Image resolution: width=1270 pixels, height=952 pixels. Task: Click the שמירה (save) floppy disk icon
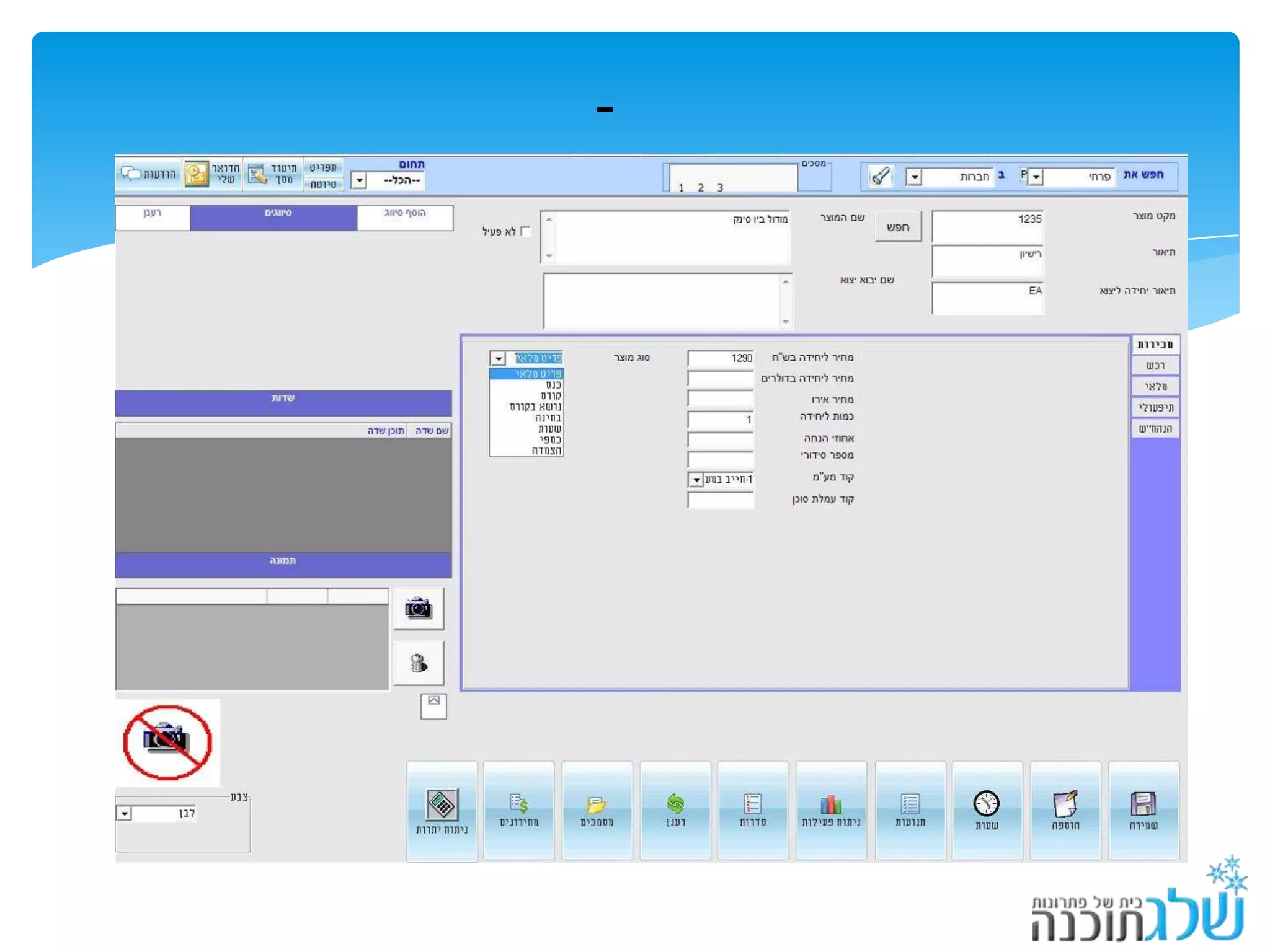(x=1143, y=804)
